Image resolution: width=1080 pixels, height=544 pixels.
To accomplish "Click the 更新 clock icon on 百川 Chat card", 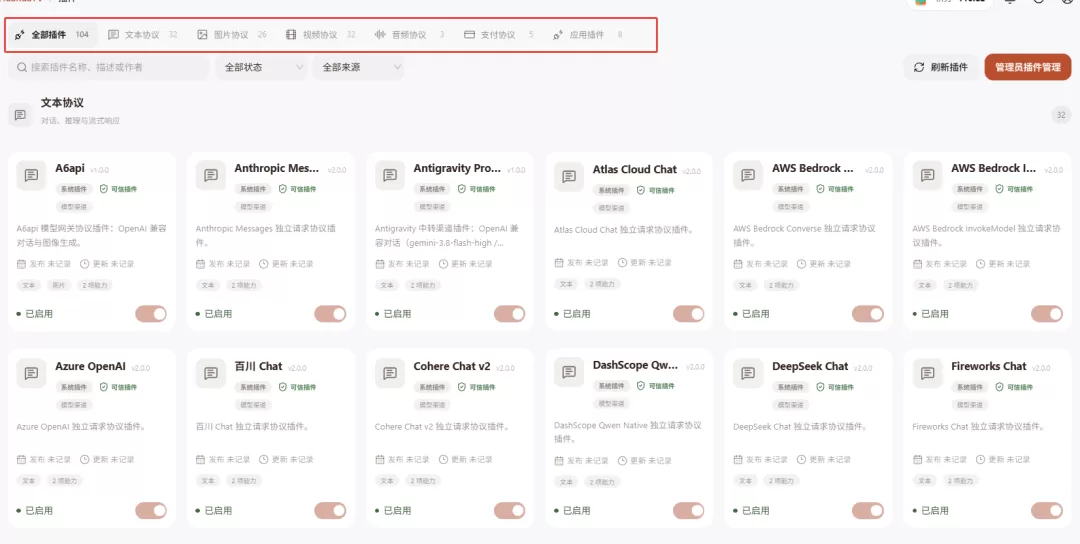I will [264, 459].
